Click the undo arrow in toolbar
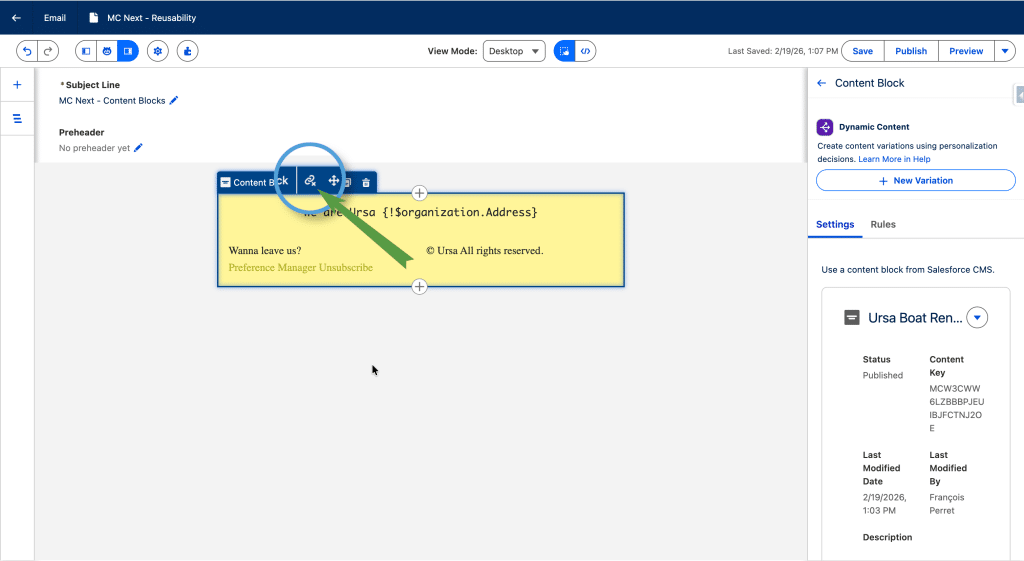 tap(27, 51)
